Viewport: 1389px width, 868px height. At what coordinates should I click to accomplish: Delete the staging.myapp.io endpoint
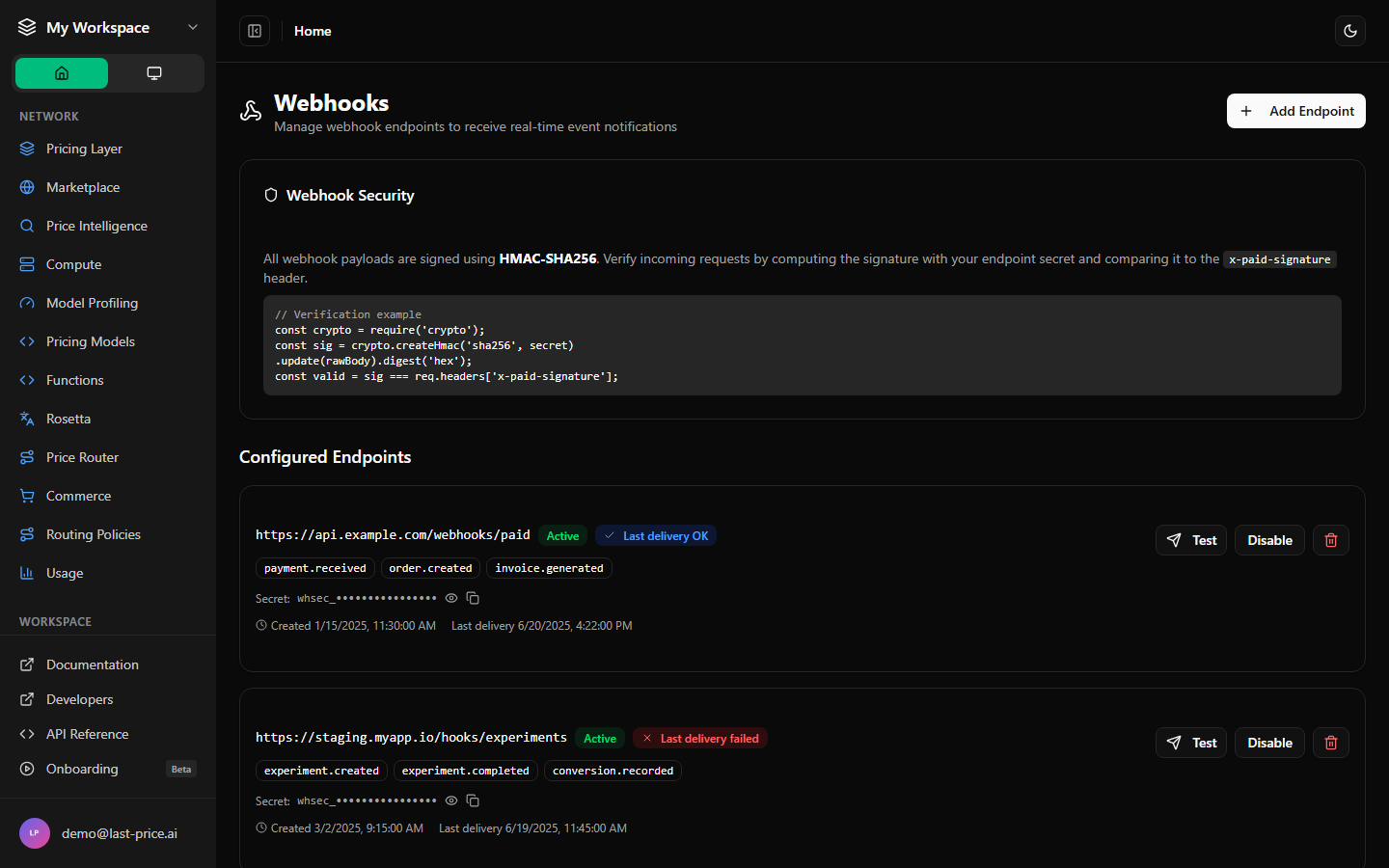[1331, 743]
